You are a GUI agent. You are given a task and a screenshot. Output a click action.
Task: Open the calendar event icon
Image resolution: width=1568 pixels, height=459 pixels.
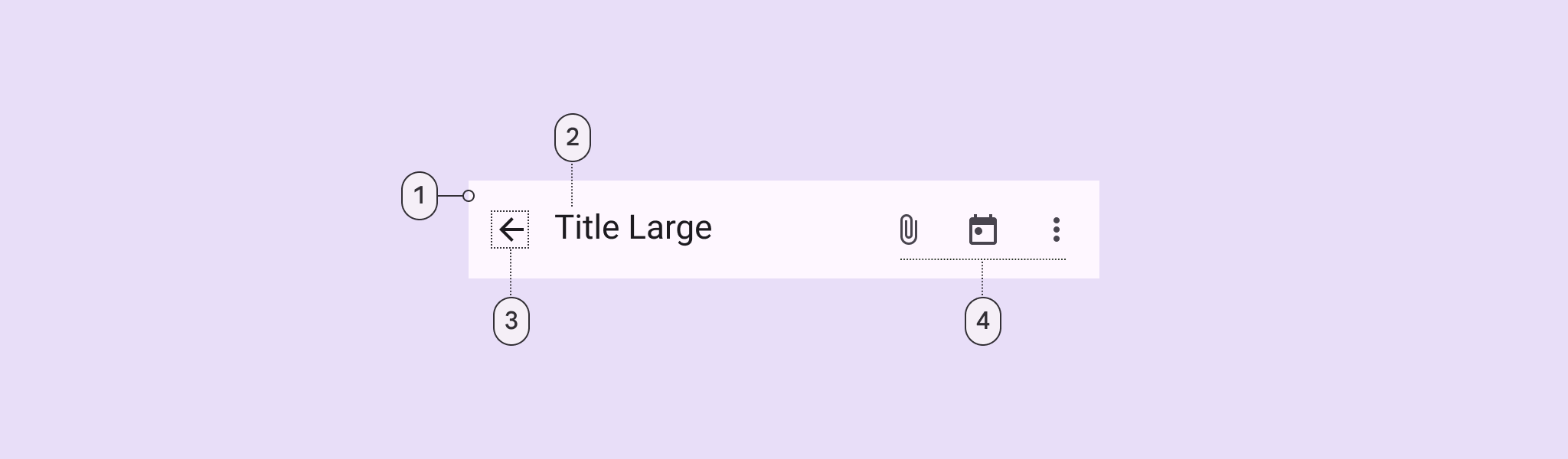tap(982, 229)
